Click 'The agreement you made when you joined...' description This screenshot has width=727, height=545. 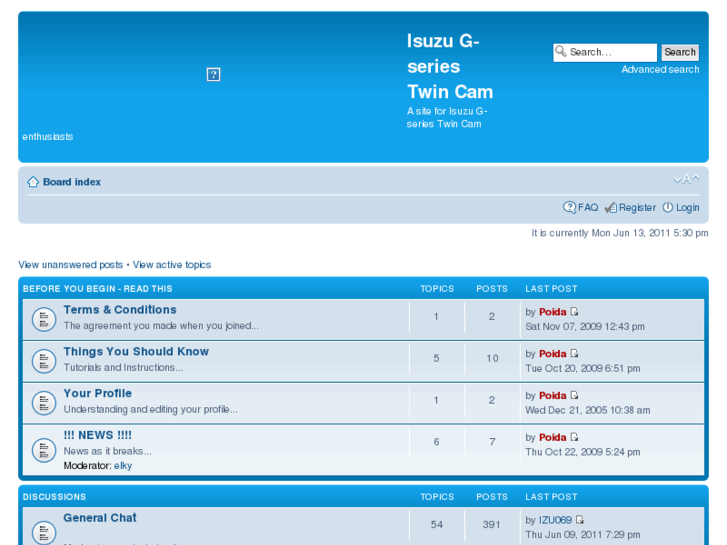[x=161, y=326]
